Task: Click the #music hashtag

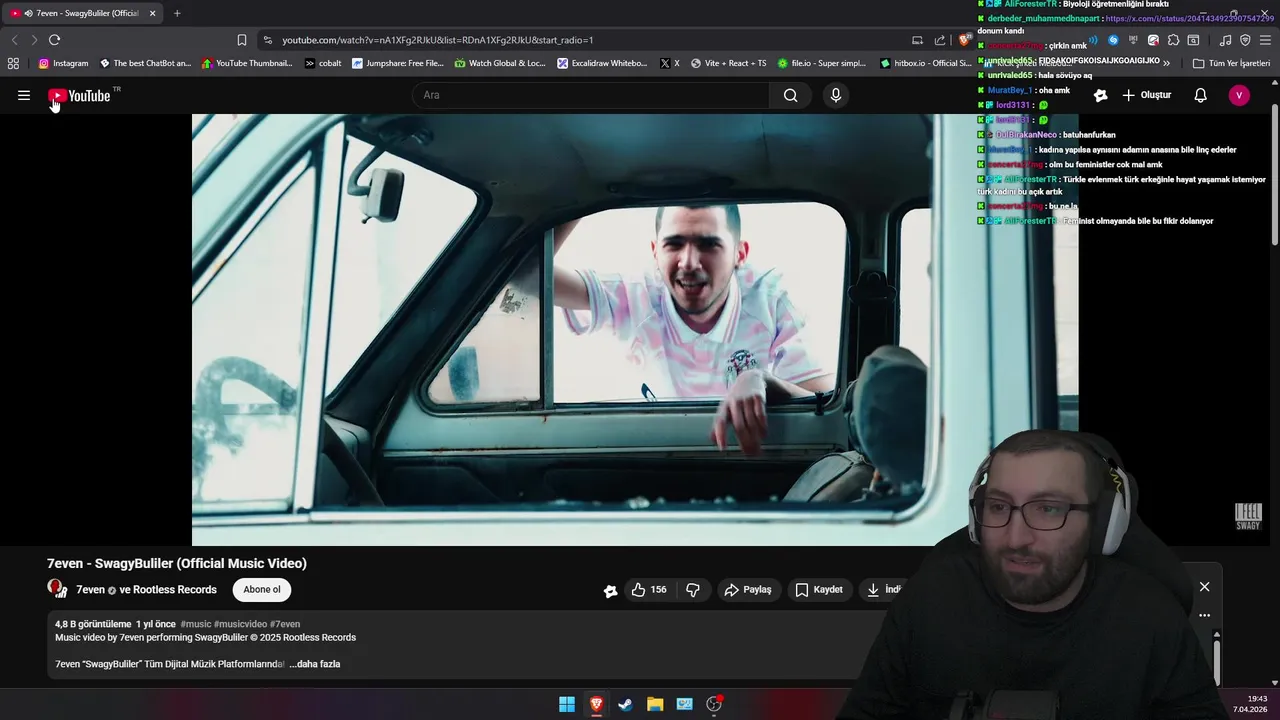Action: 196,624
